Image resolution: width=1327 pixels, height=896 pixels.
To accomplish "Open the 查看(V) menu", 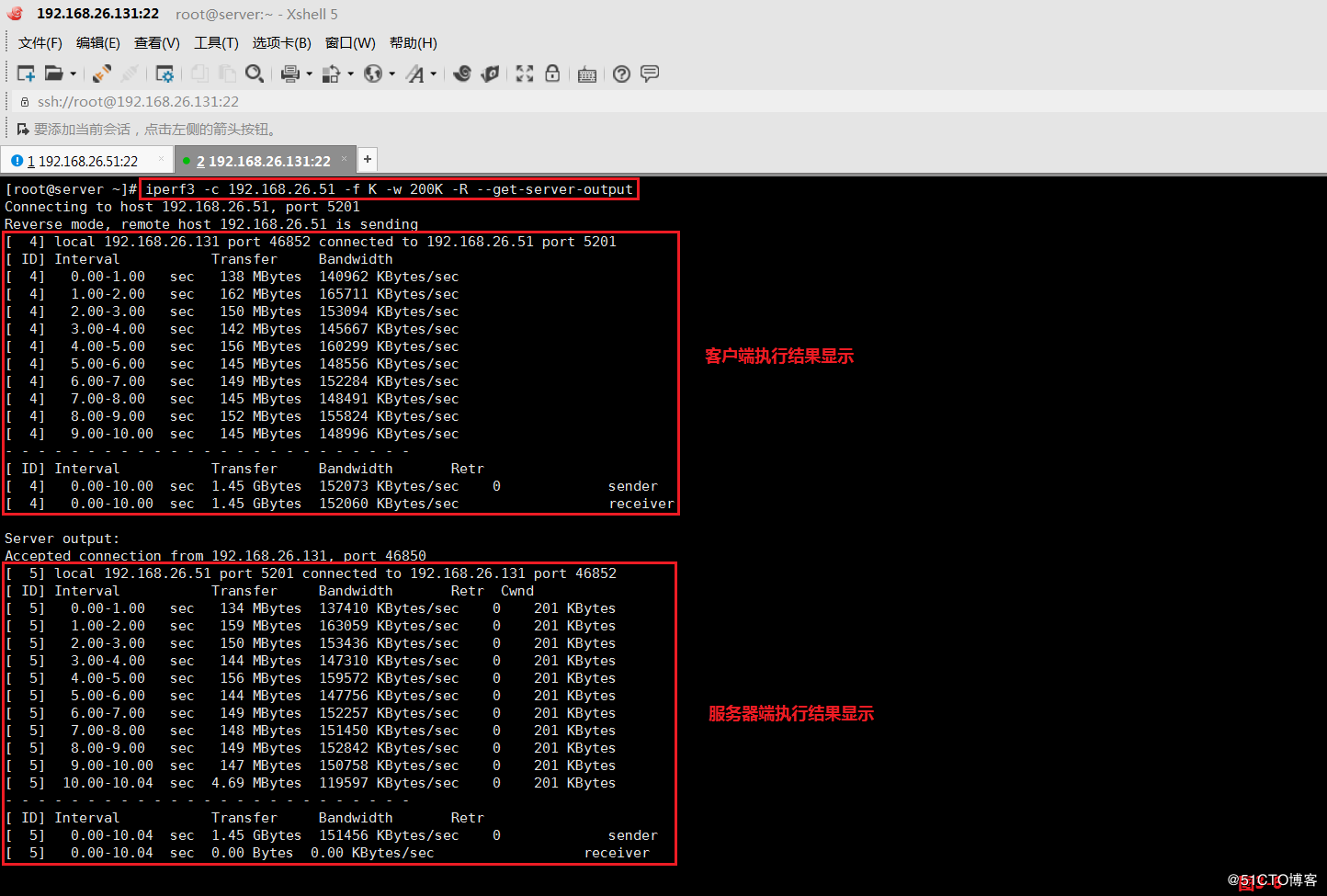I will tap(157, 43).
